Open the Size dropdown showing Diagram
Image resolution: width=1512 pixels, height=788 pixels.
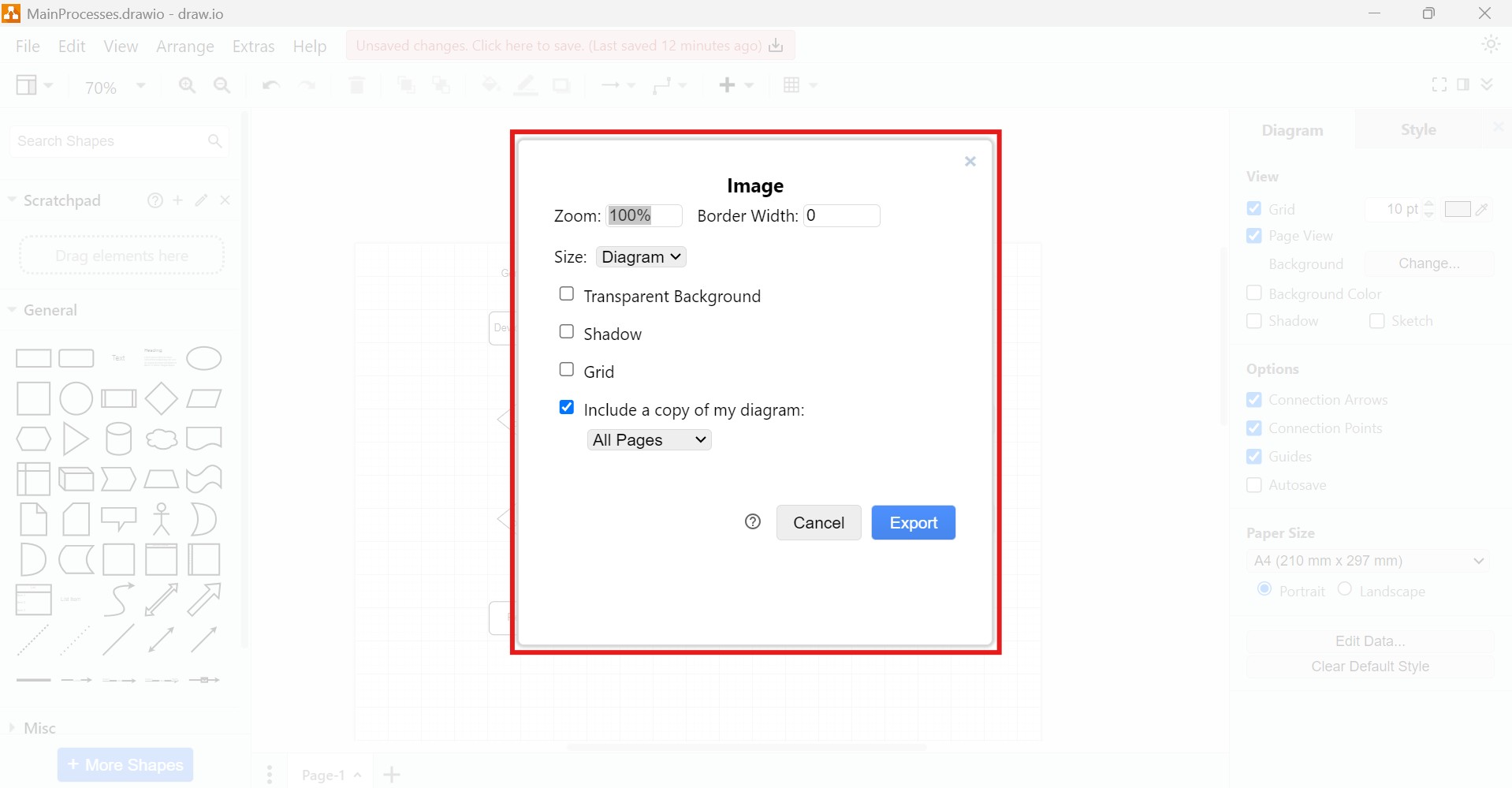(x=640, y=256)
